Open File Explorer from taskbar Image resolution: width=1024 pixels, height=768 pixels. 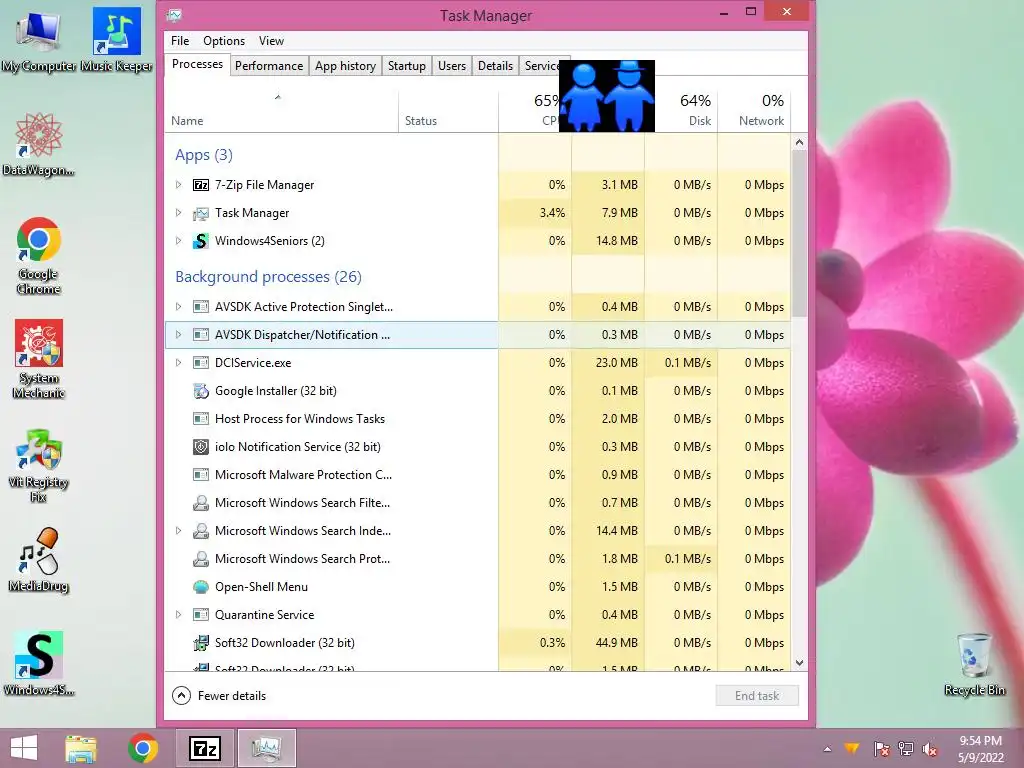point(81,748)
